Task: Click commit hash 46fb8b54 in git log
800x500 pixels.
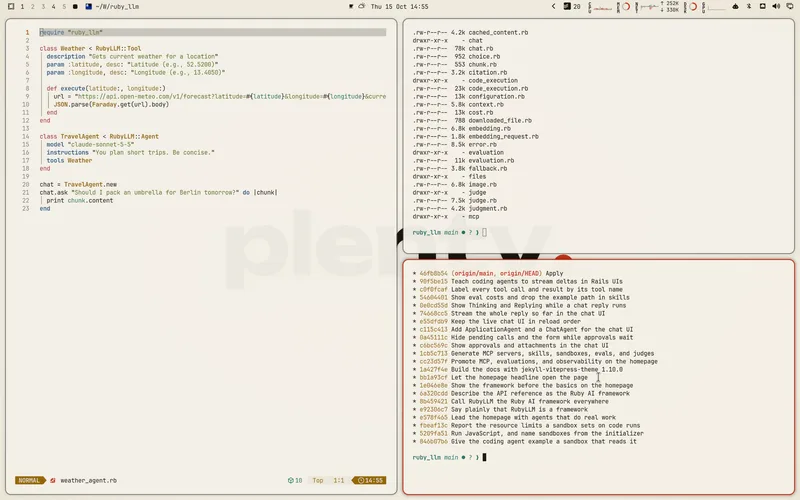Action: (x=433, y=273)
